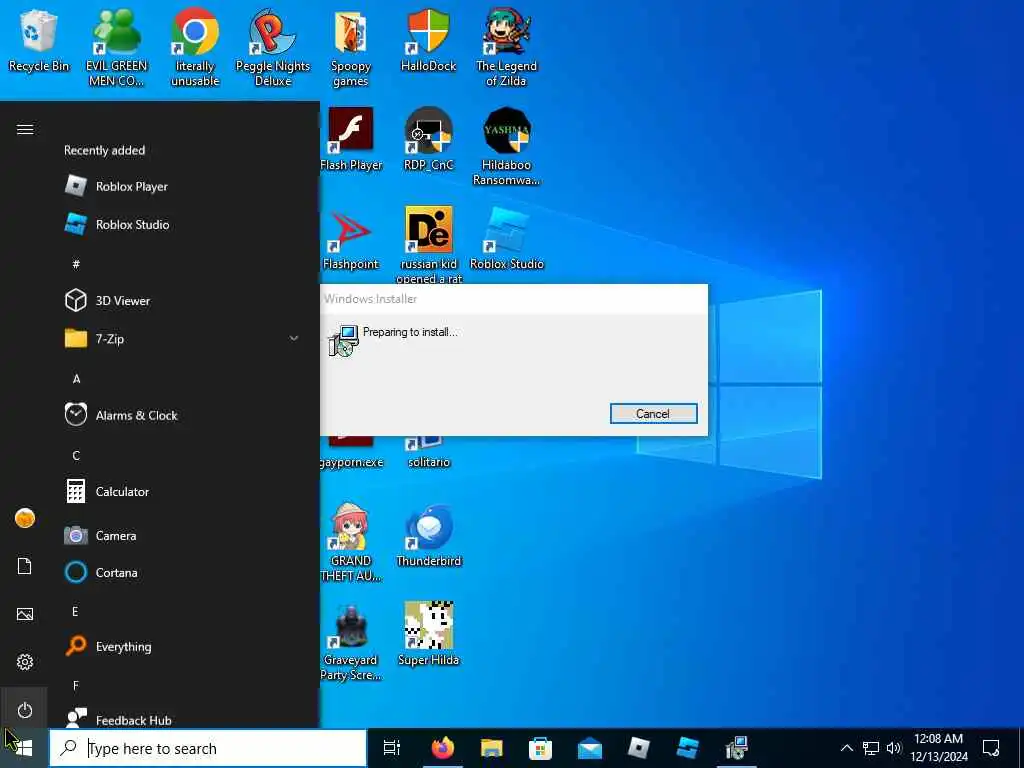The image size is (1024, 768).
Task: Open Documents from the Start sidebar
Action: click(25, 566)
